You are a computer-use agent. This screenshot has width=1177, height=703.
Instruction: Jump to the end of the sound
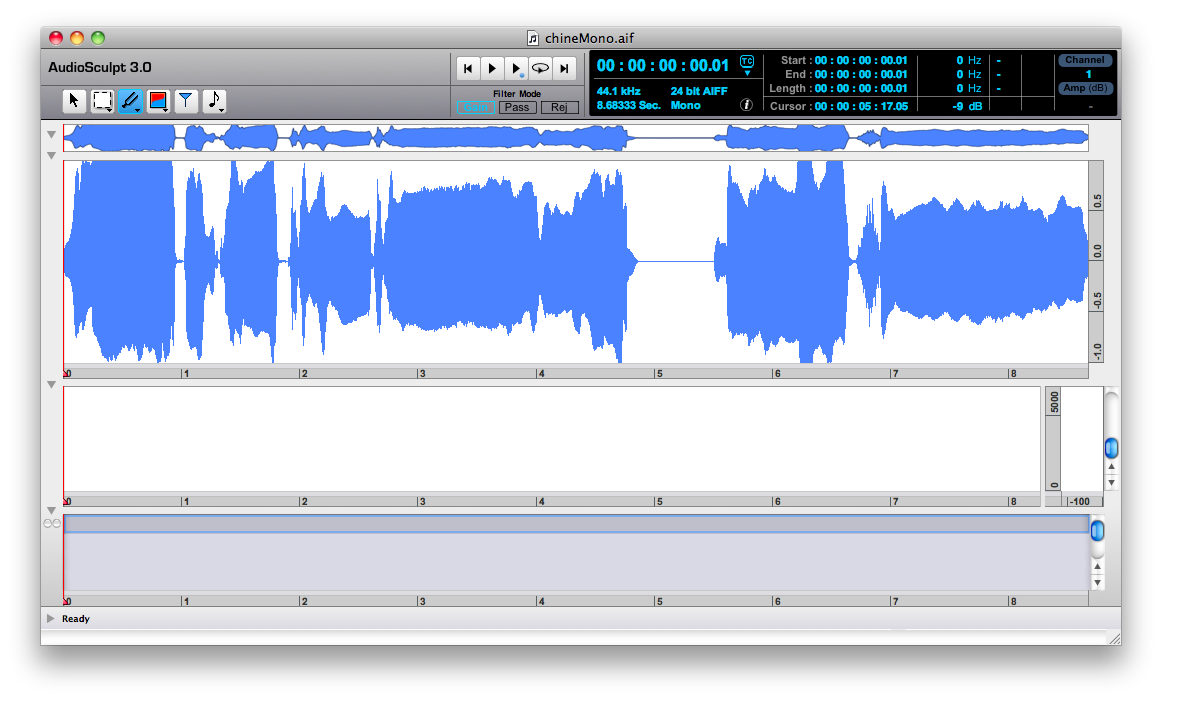(564, 68)
